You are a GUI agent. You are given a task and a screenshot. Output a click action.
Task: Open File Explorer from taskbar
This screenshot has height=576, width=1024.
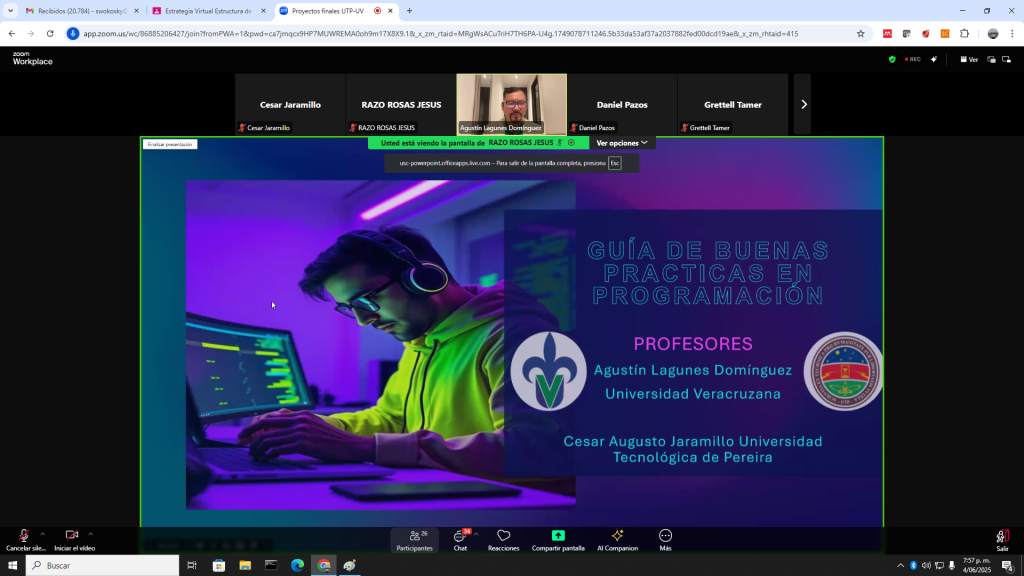tap(245, 566)
